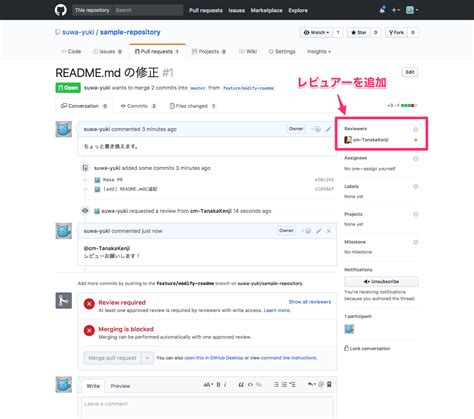Open header text size formatting tool
The image size is (474, 419).
click(x=208, y=384)
